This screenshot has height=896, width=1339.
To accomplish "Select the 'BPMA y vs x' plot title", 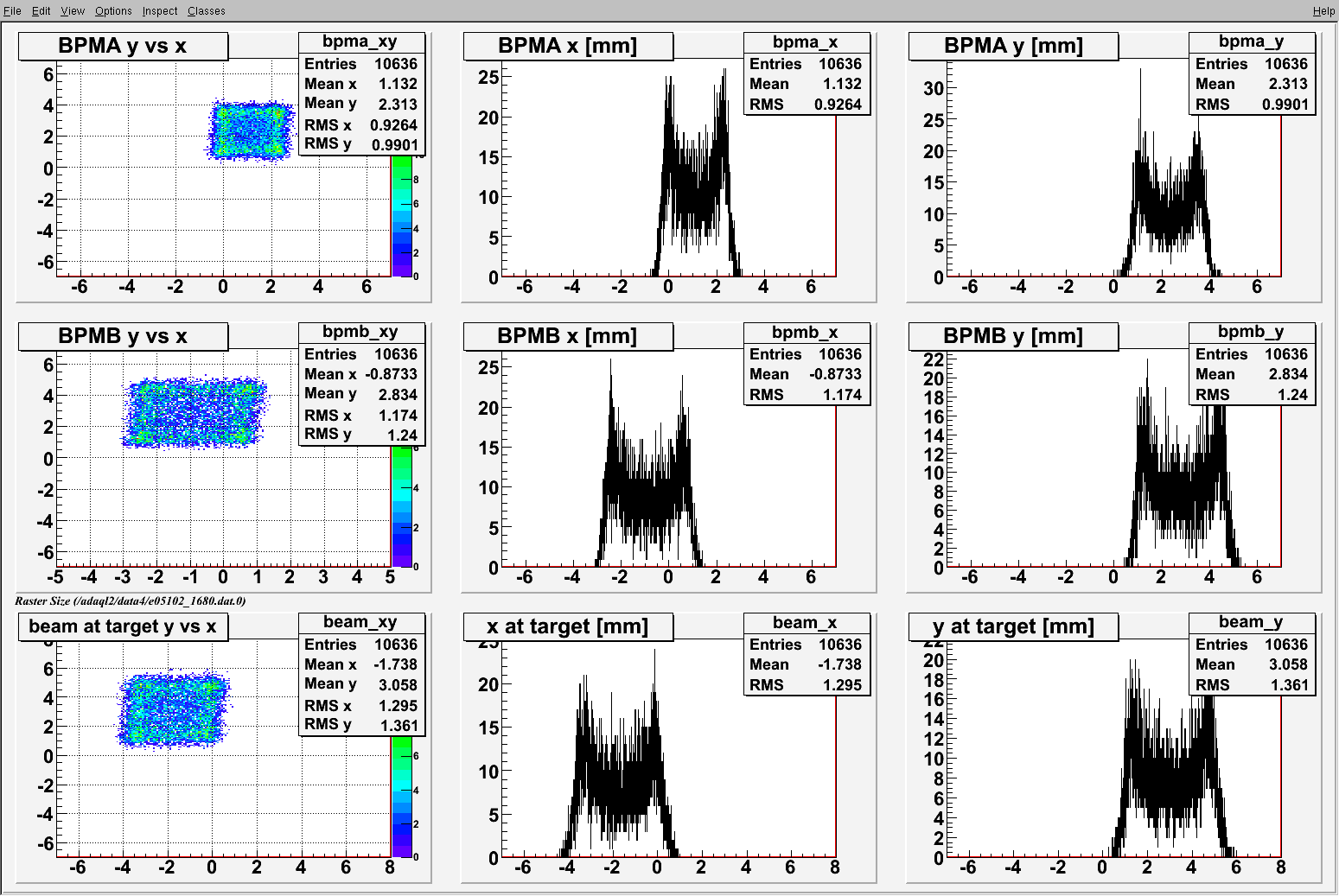I will [123, 46].
